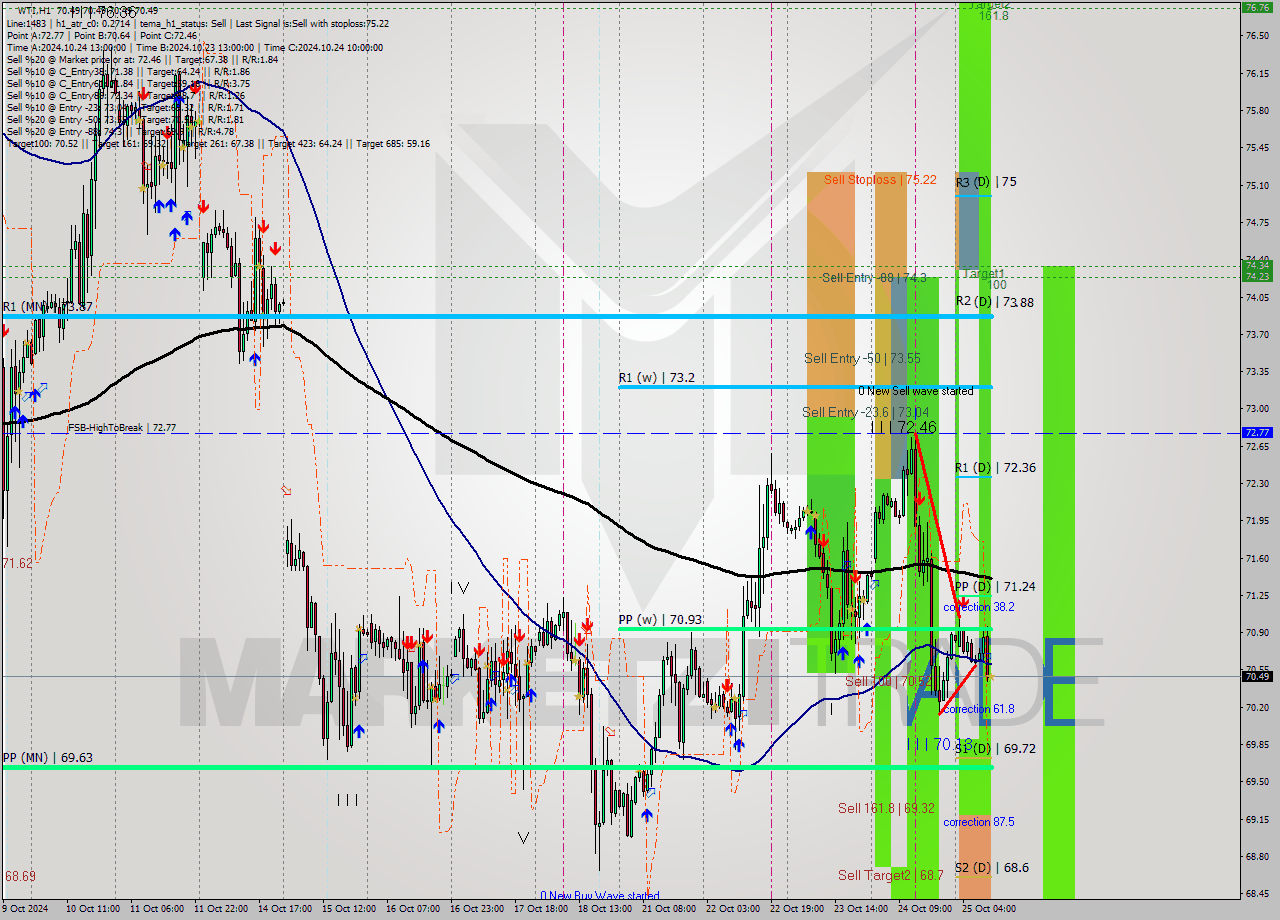Click the '9 Oct 2024' date on time axis
This screenshot has height=920, width=1280.
click(25, 909)
